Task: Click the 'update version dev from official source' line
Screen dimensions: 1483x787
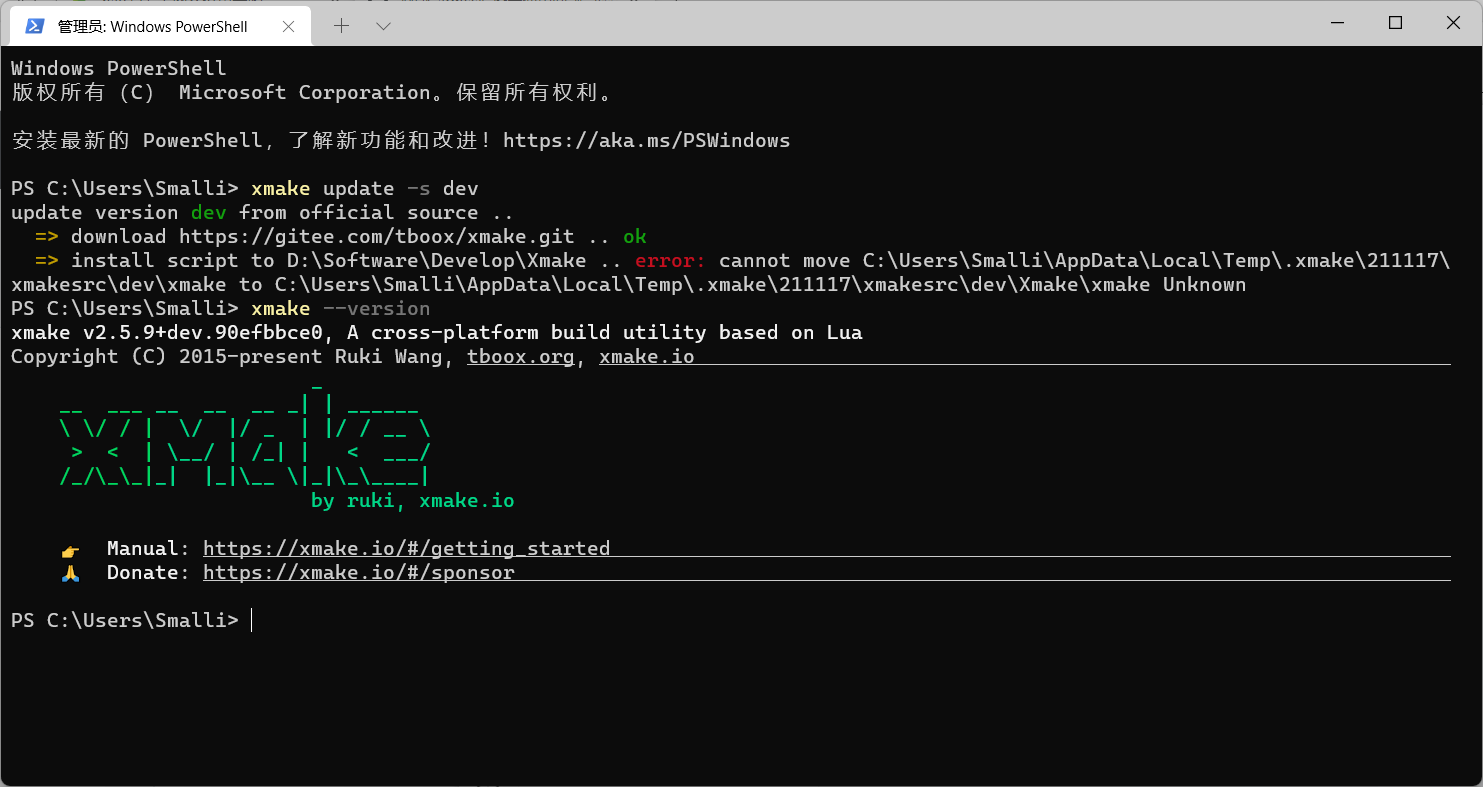Action: click(x=262, y=213)
